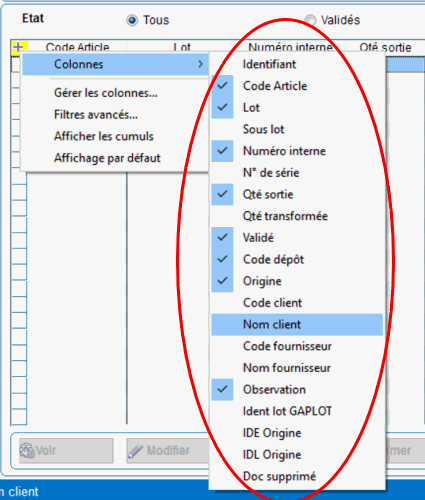425x500 pixels.
Task: Select the Validés radio button
Action: pos(310,21)
